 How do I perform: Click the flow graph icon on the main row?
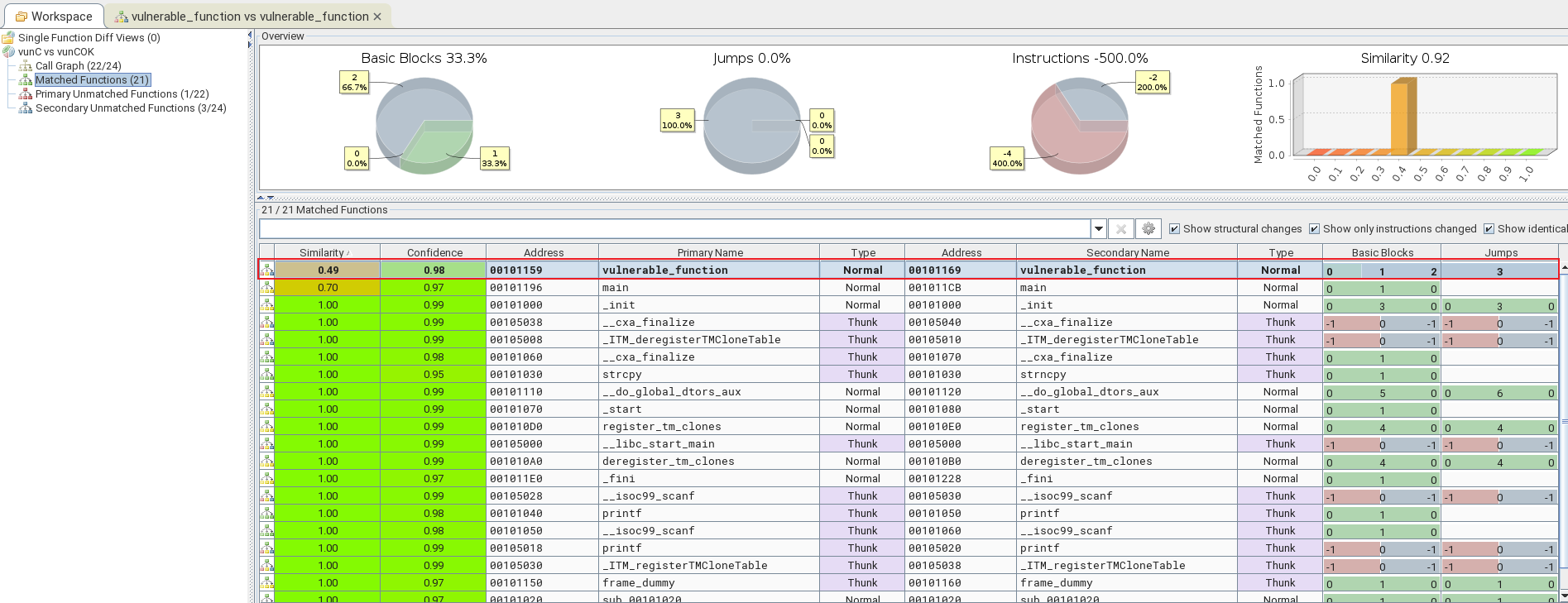pos(266,288)
